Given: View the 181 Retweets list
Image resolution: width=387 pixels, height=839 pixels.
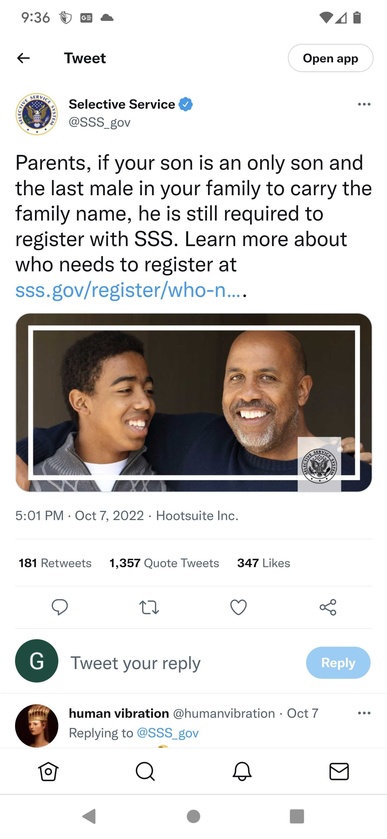Looking at the screenshot, I should click(x=55, y=563).
